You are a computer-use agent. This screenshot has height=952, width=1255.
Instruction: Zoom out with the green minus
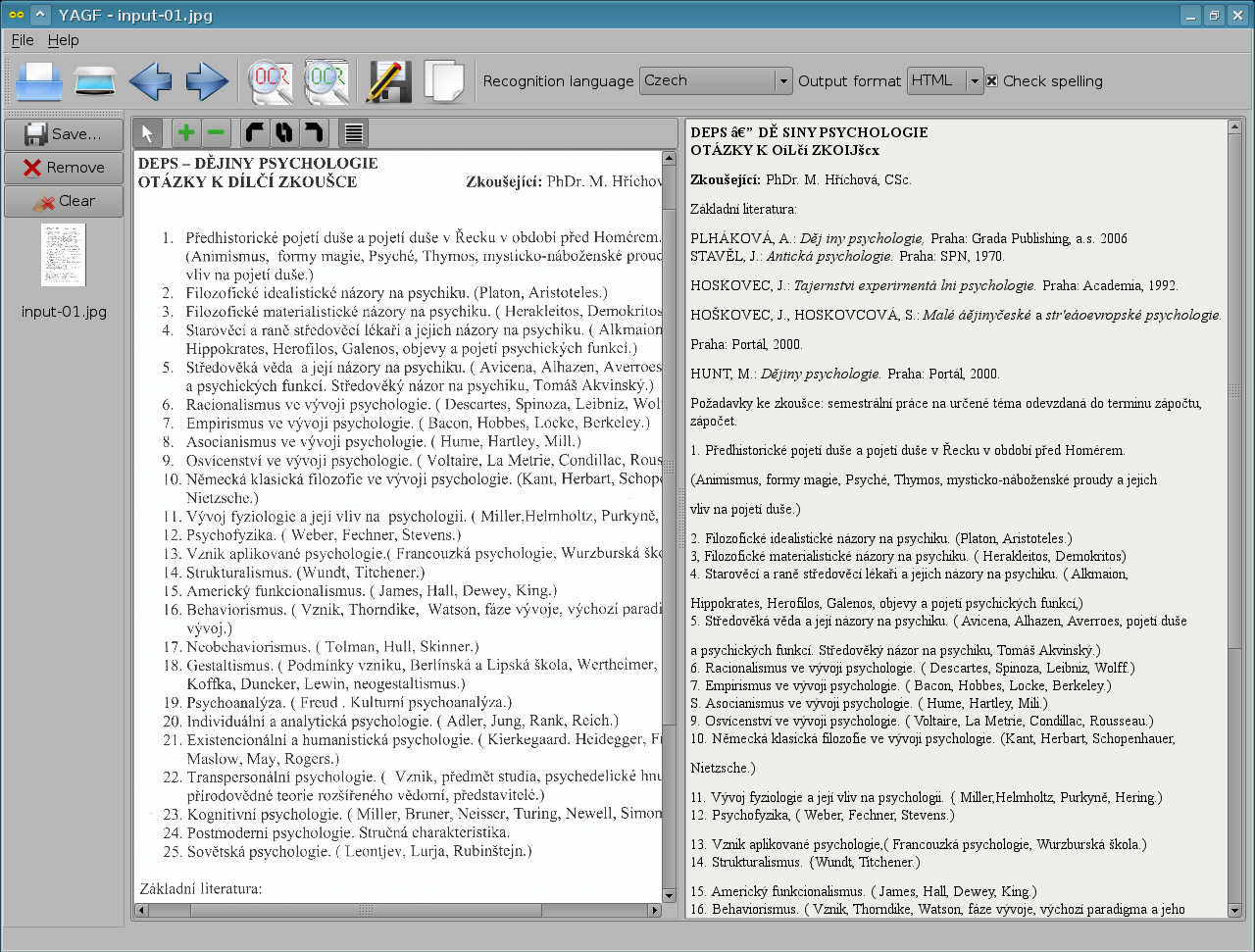pos(216,133)
